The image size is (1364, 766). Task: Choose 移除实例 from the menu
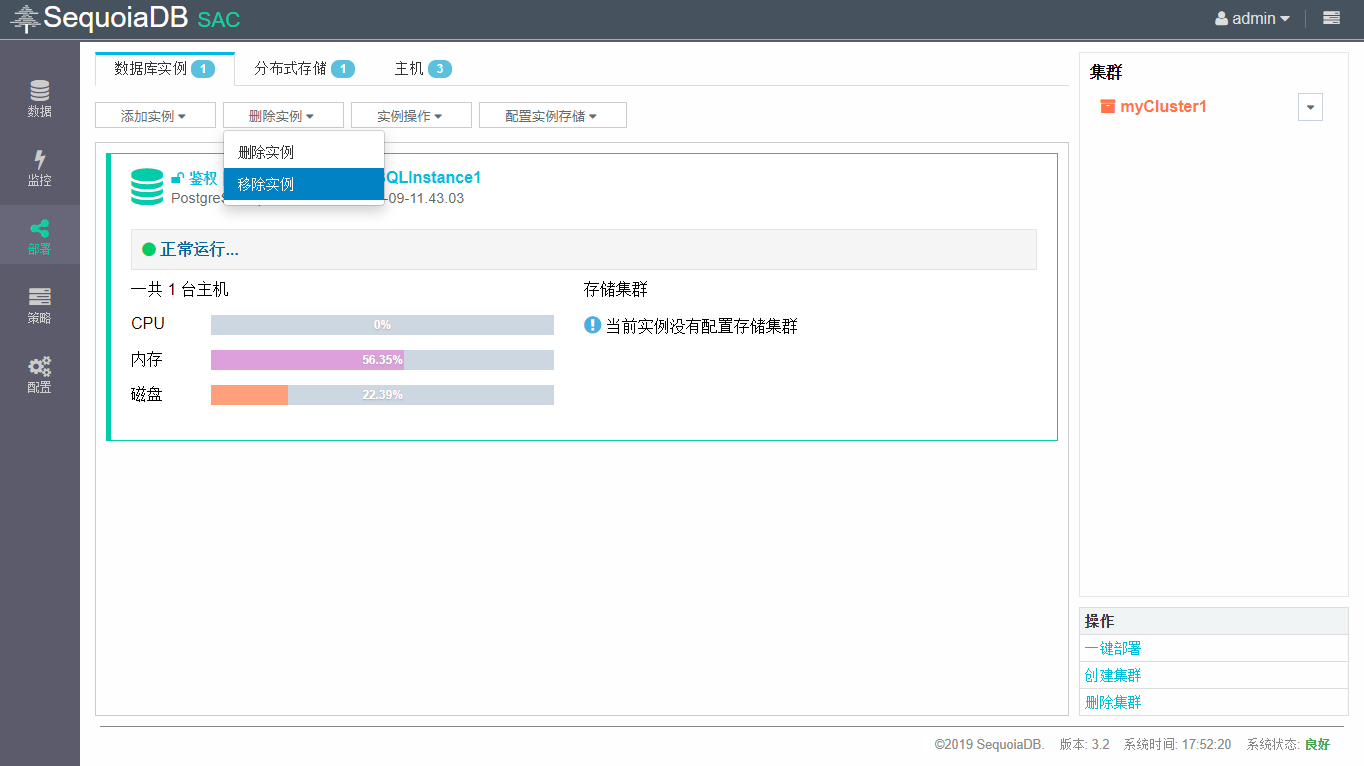(x=266, y=185)
